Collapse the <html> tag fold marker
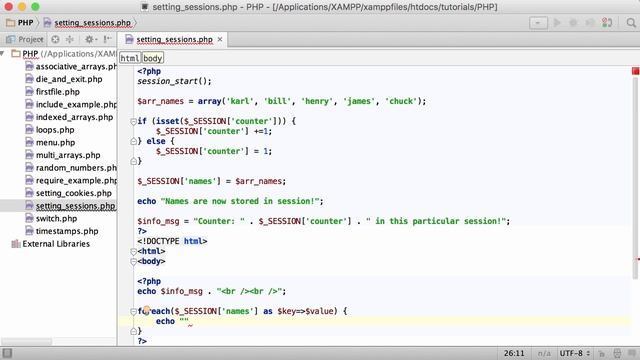The height and width of the screenshot is (360, 640). click(x=133, y=251)
